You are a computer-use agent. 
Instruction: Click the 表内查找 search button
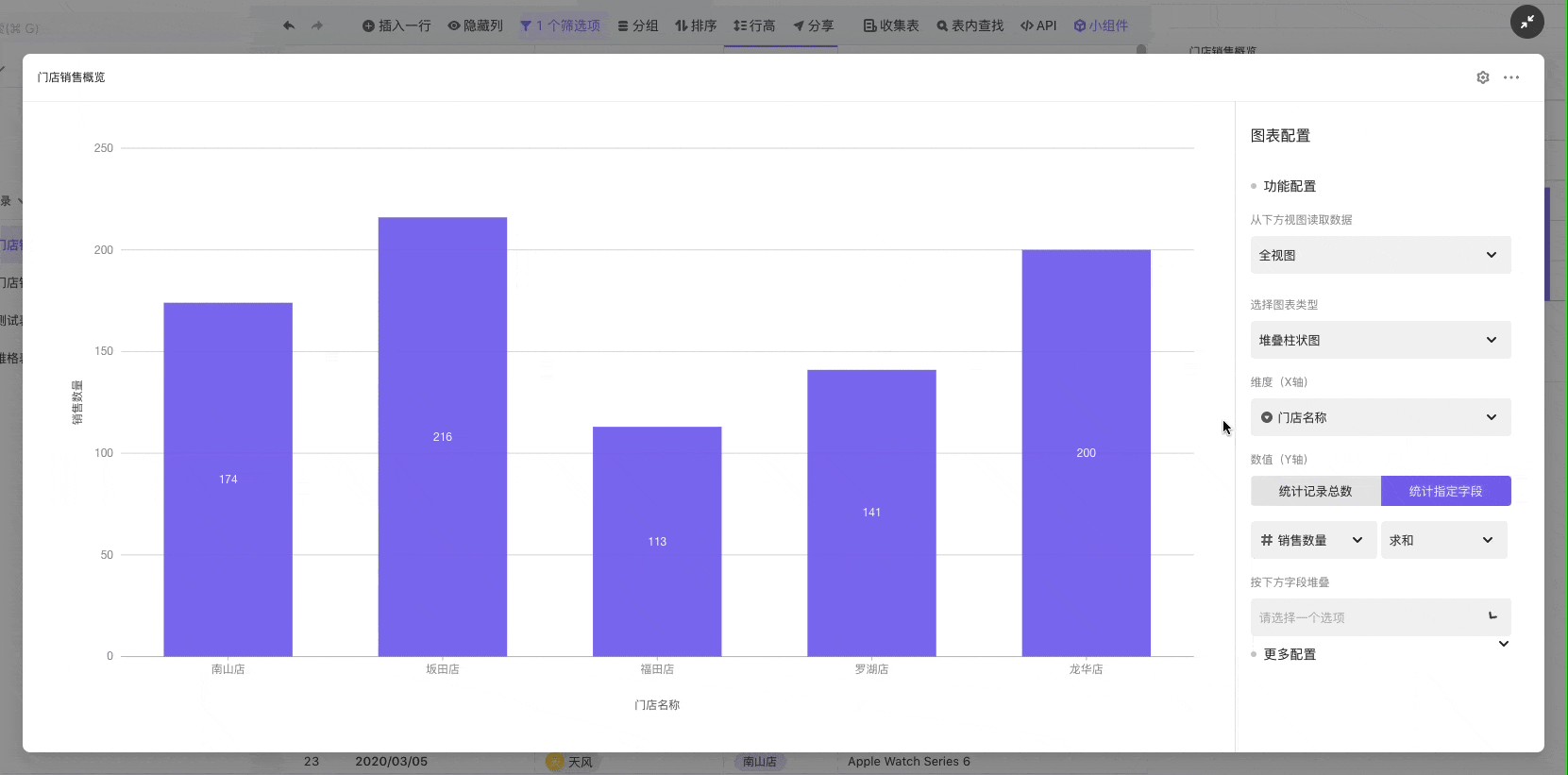point(969,25)
